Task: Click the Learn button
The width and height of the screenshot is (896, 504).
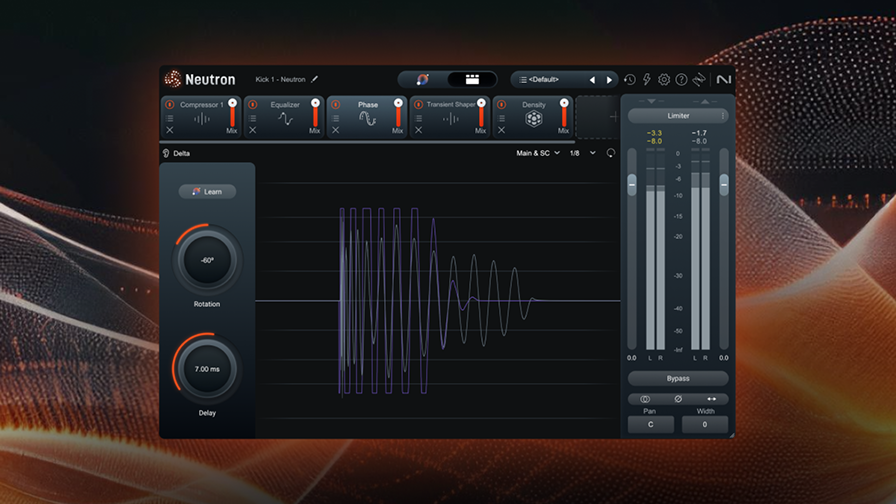Action: (207, 191)
